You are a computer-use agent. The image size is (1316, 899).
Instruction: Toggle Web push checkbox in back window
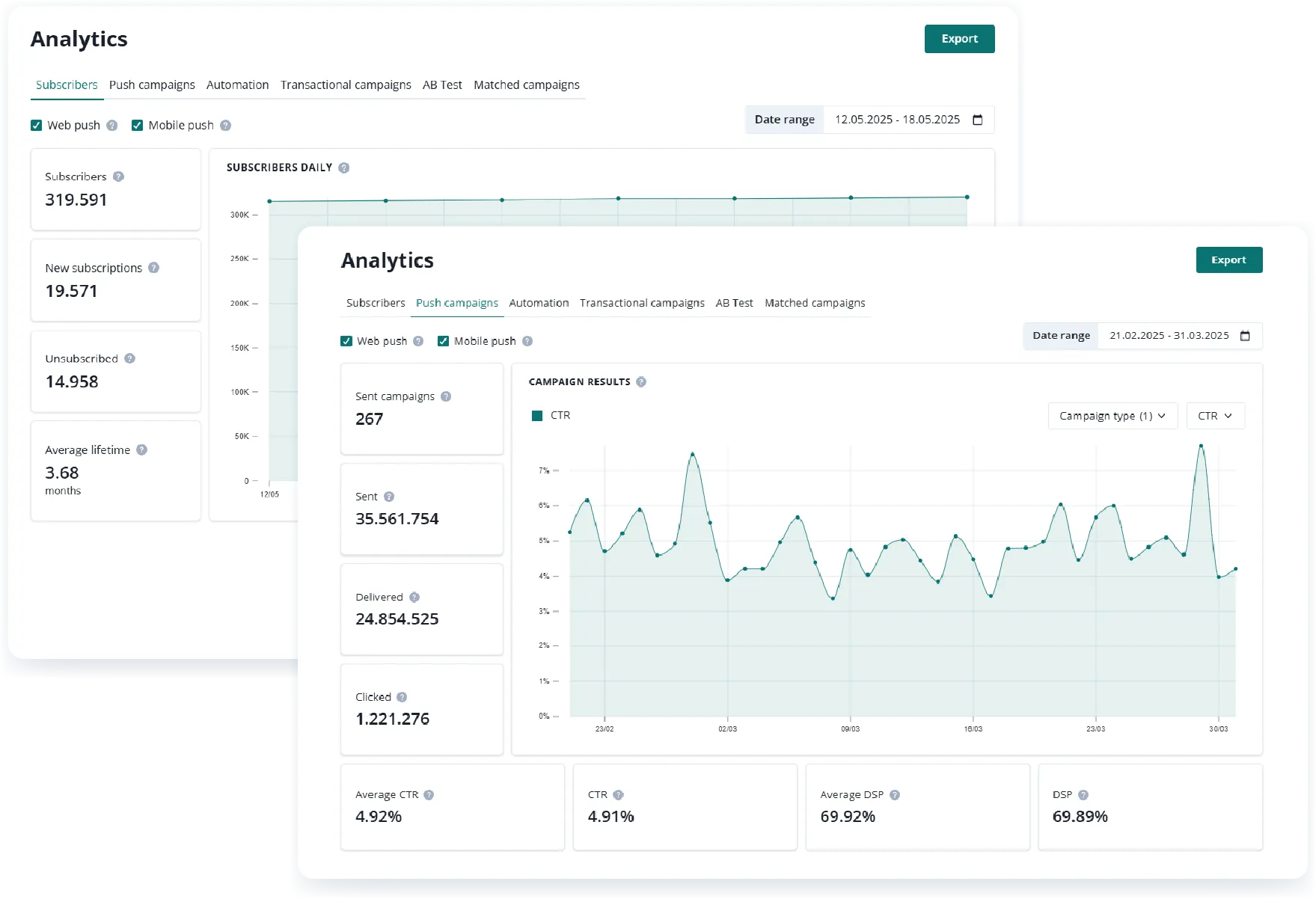tap(36, 126)
